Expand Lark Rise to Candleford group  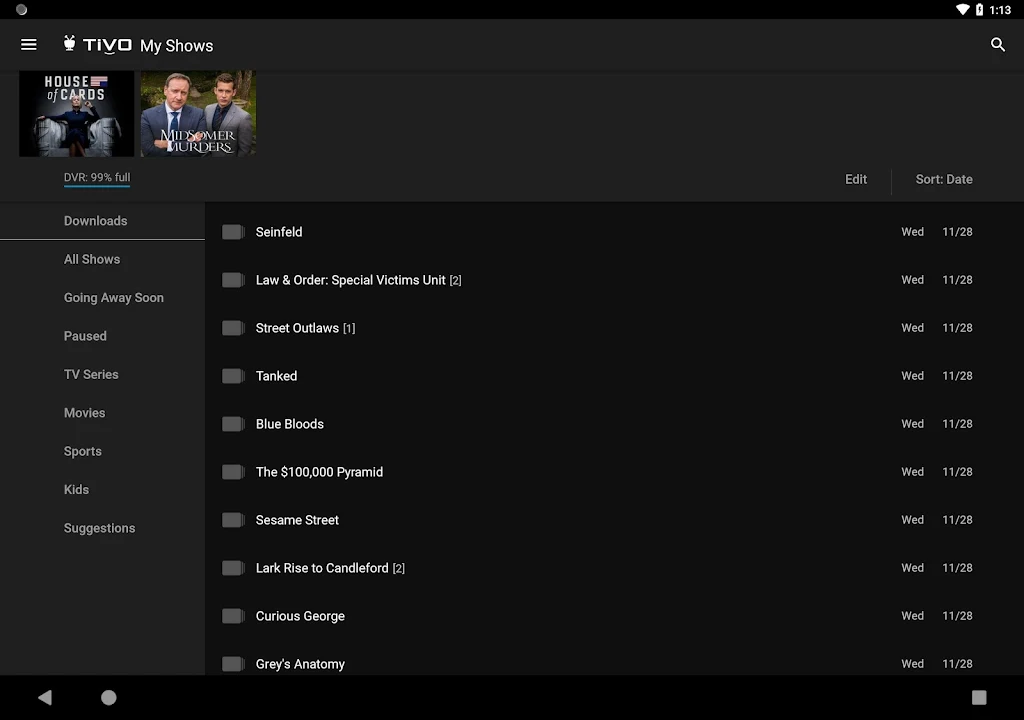330,568
